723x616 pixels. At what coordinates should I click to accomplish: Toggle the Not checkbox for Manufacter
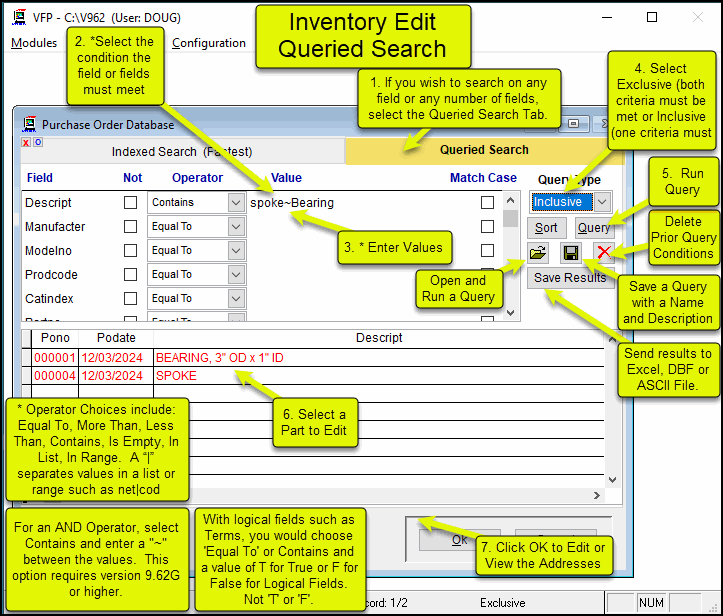[130, 226]
